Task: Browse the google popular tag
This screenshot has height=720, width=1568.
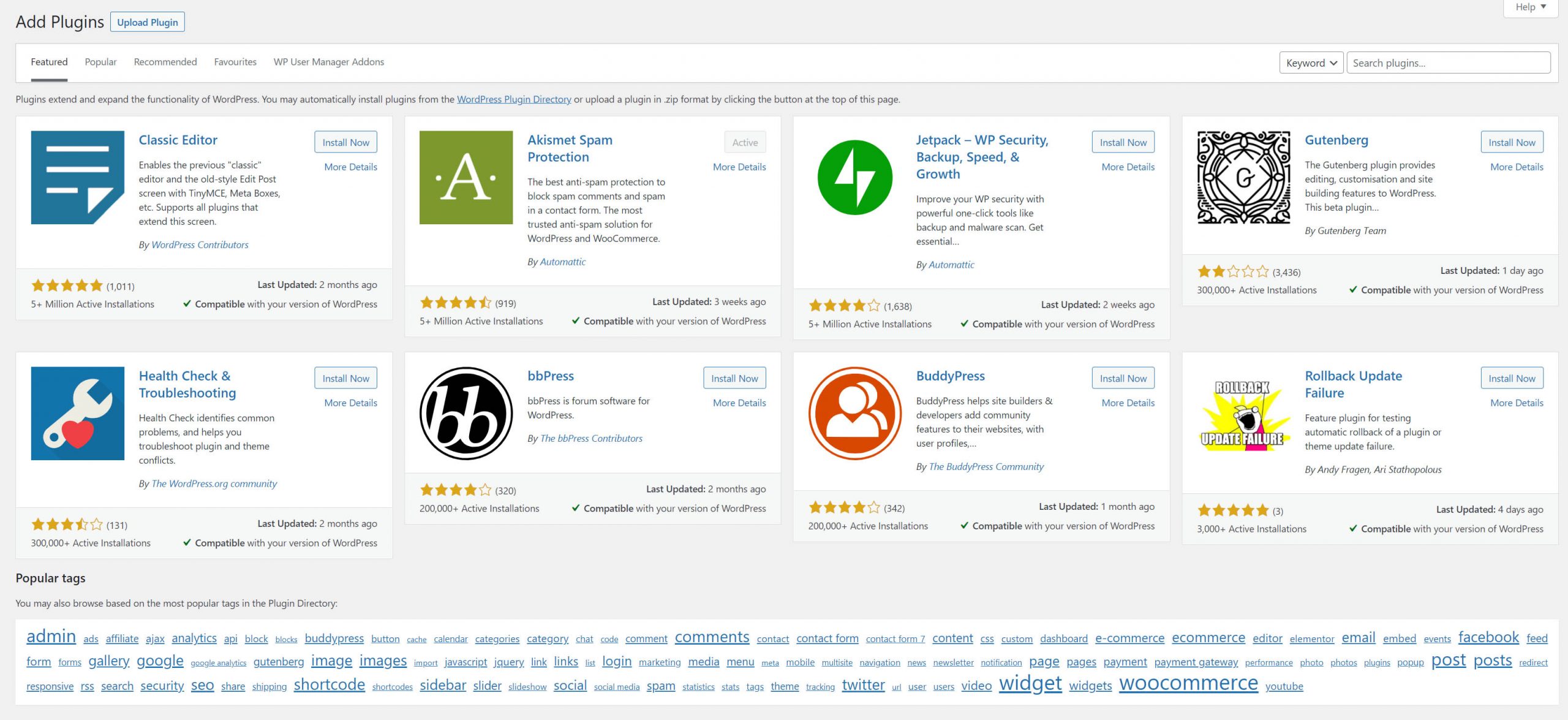Action: [160, 661]
